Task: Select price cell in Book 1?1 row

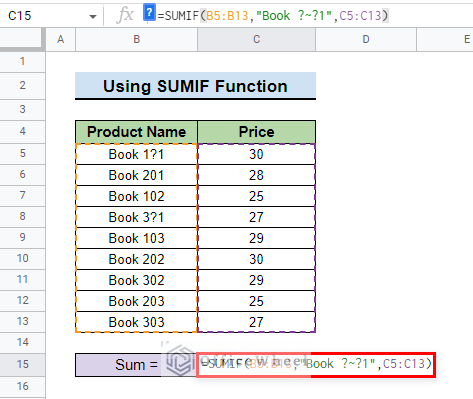Action: (256, 154)
